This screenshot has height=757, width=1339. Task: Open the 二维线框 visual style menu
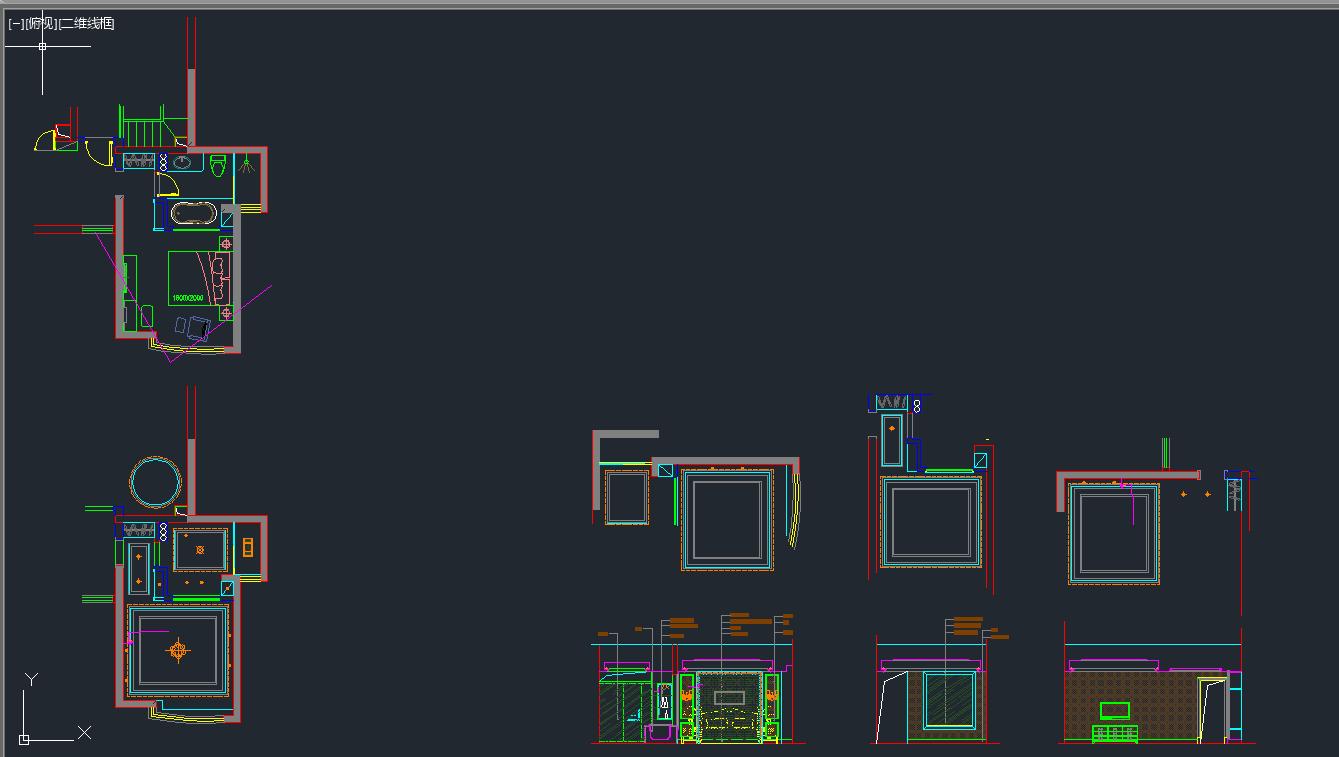87,23
